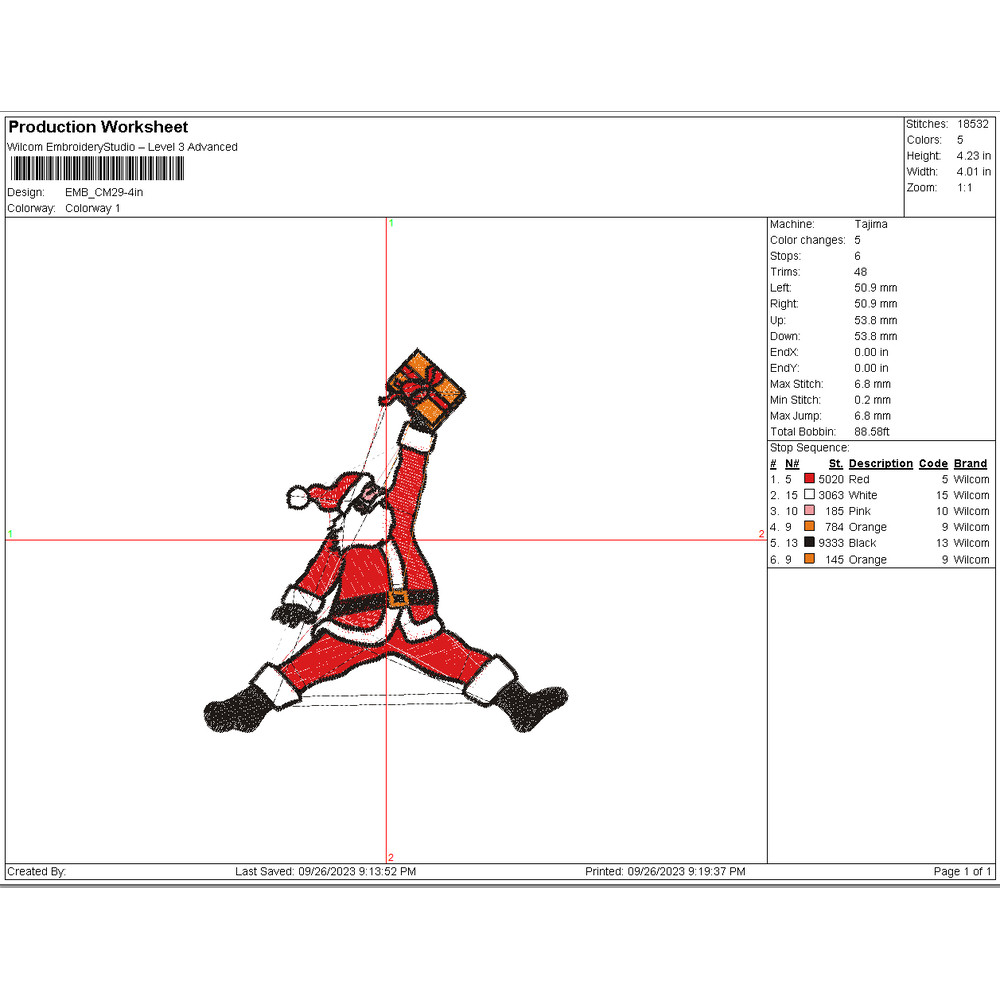1000x1000 pixels.
Task: Click the Stitches count 18532
Action: (x=973, y=123)
